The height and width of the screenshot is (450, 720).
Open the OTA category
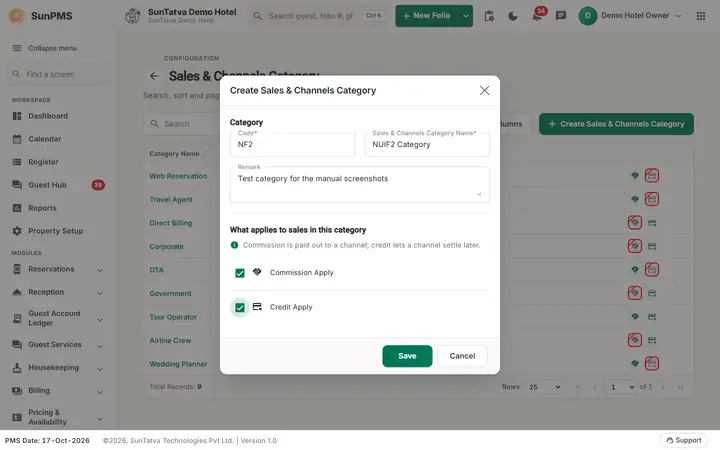pyautogui.click(x=156, y=270)
